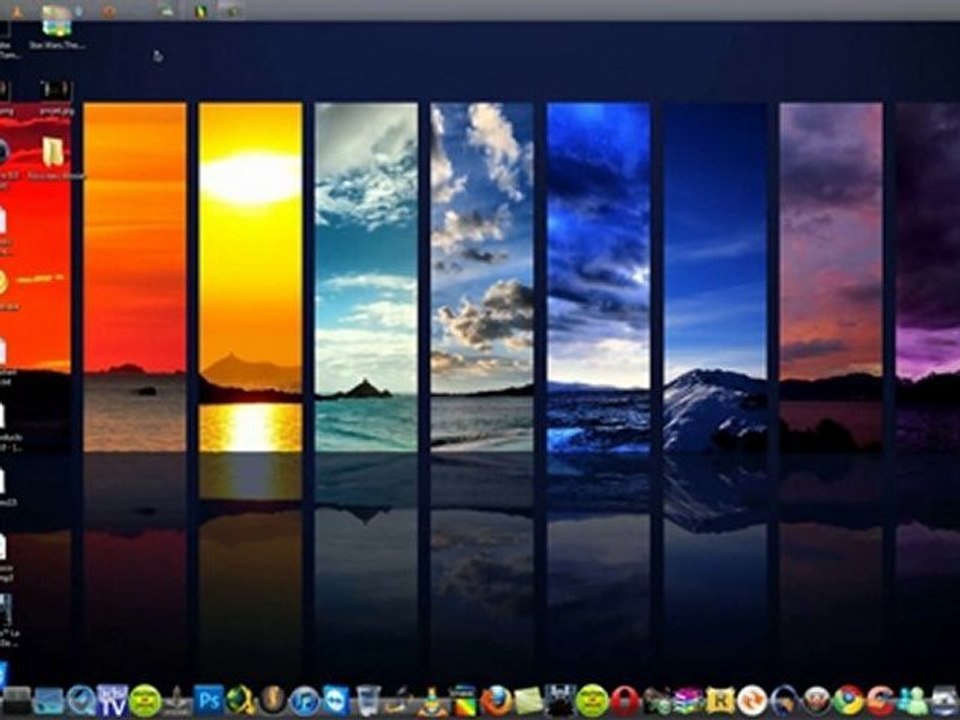Open the blue music note app

(x=304, y=700)
